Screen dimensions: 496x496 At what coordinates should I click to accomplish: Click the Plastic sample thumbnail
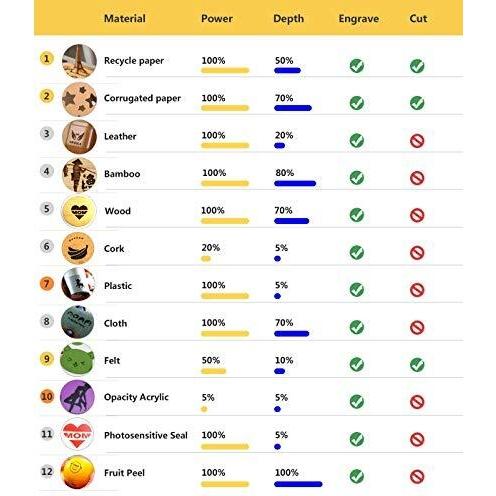78,284
